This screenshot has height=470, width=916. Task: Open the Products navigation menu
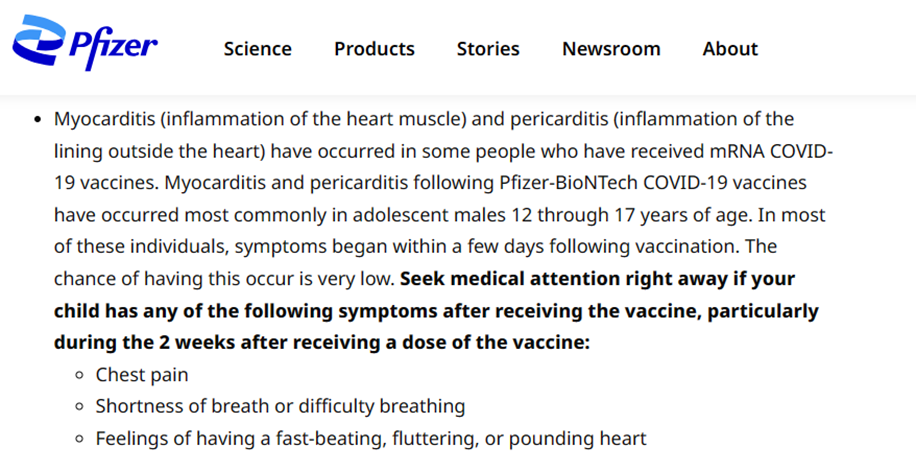(x=374, y=49)
